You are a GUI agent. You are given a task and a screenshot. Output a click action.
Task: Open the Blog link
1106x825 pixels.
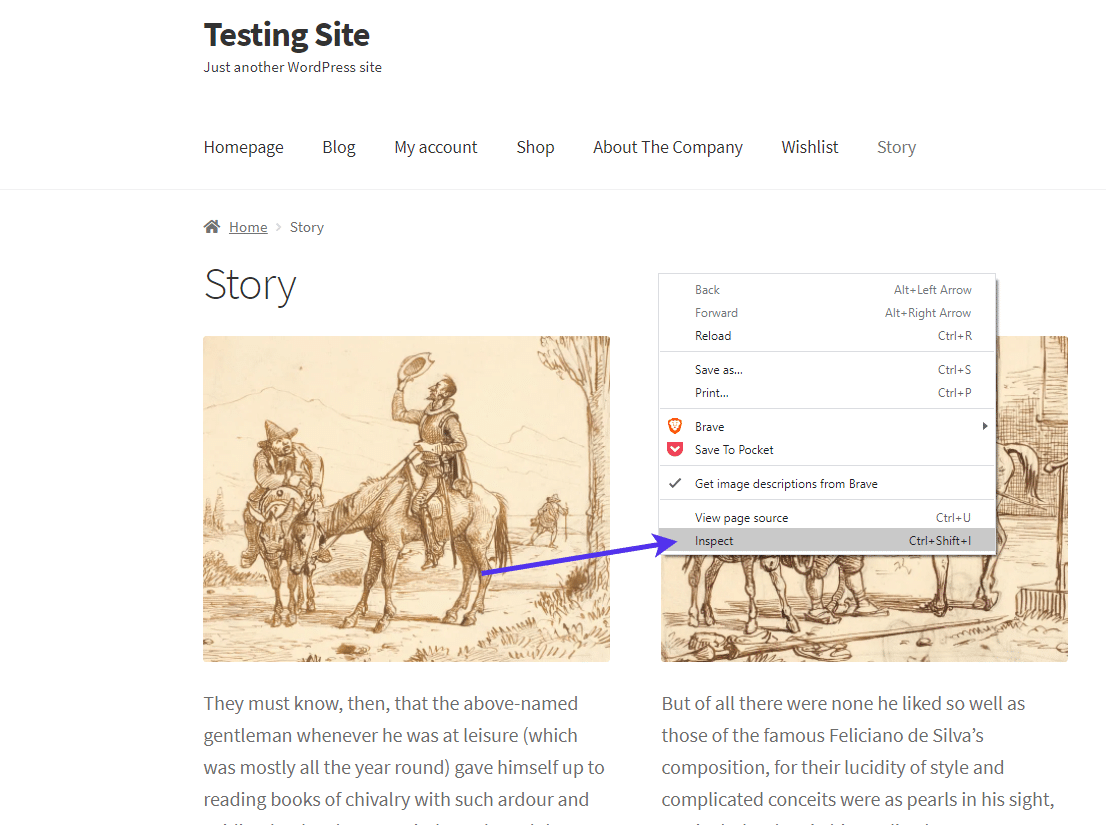[338, 147]
